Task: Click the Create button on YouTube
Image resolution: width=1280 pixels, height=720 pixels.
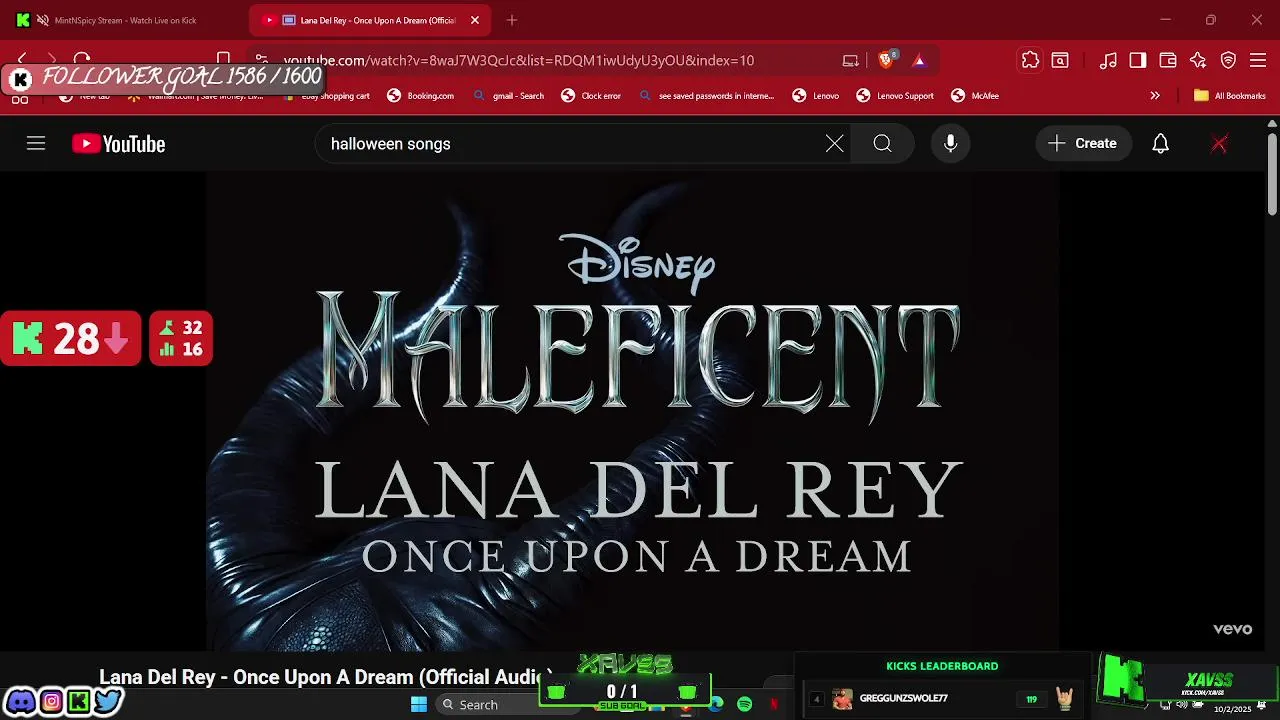Action: coord(1083,144)
